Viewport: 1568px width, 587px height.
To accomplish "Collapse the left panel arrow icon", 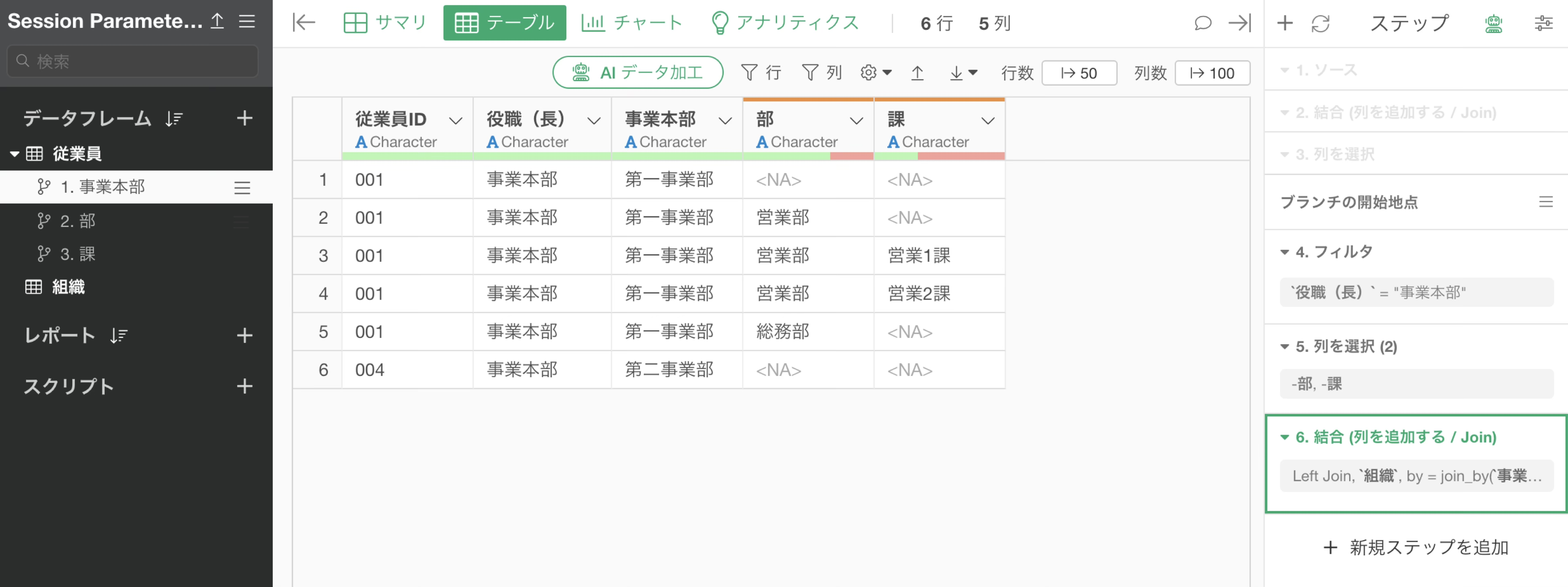I will (x=304, y=23).
